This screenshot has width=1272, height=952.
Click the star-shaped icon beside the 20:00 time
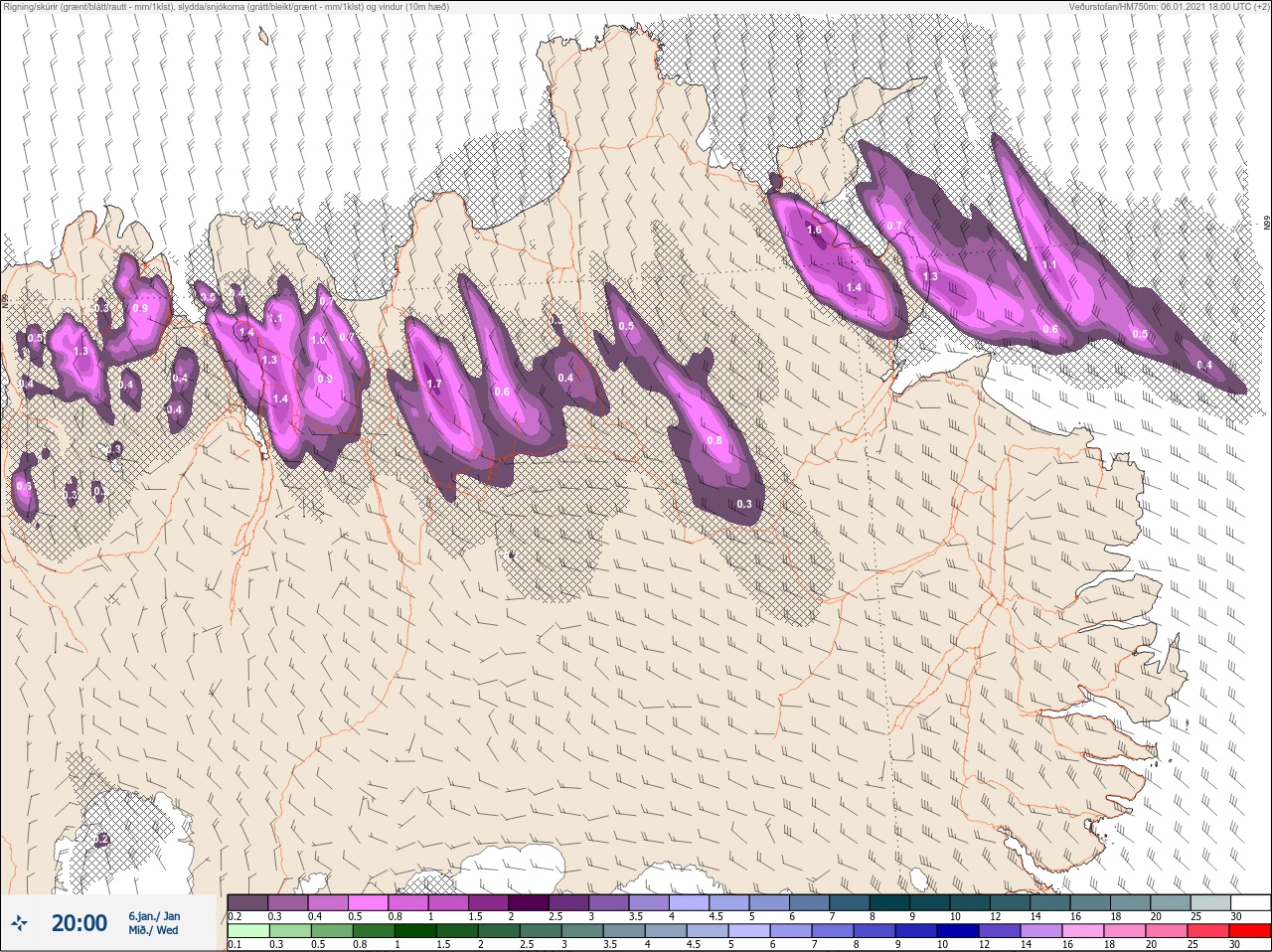[19, 923]
